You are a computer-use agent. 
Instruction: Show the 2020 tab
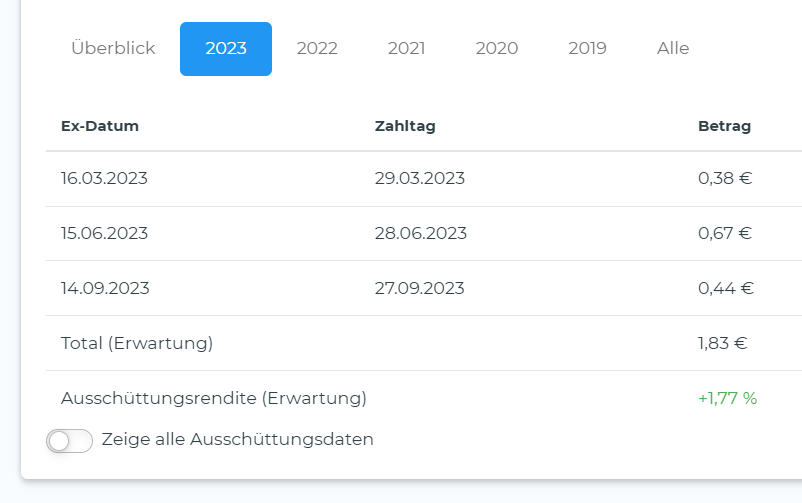497,48
